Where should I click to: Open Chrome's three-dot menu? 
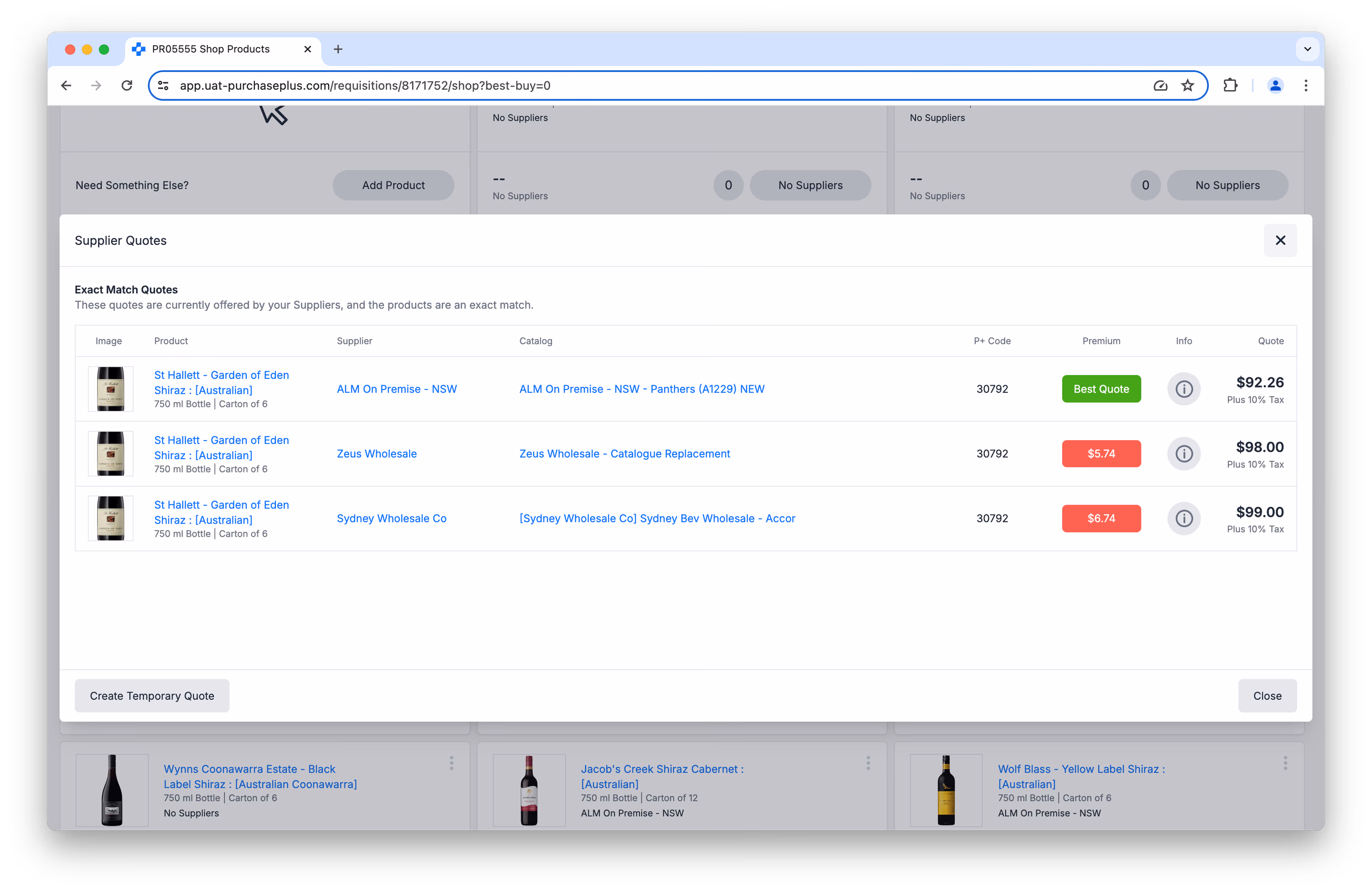[x=1306, y=85]
